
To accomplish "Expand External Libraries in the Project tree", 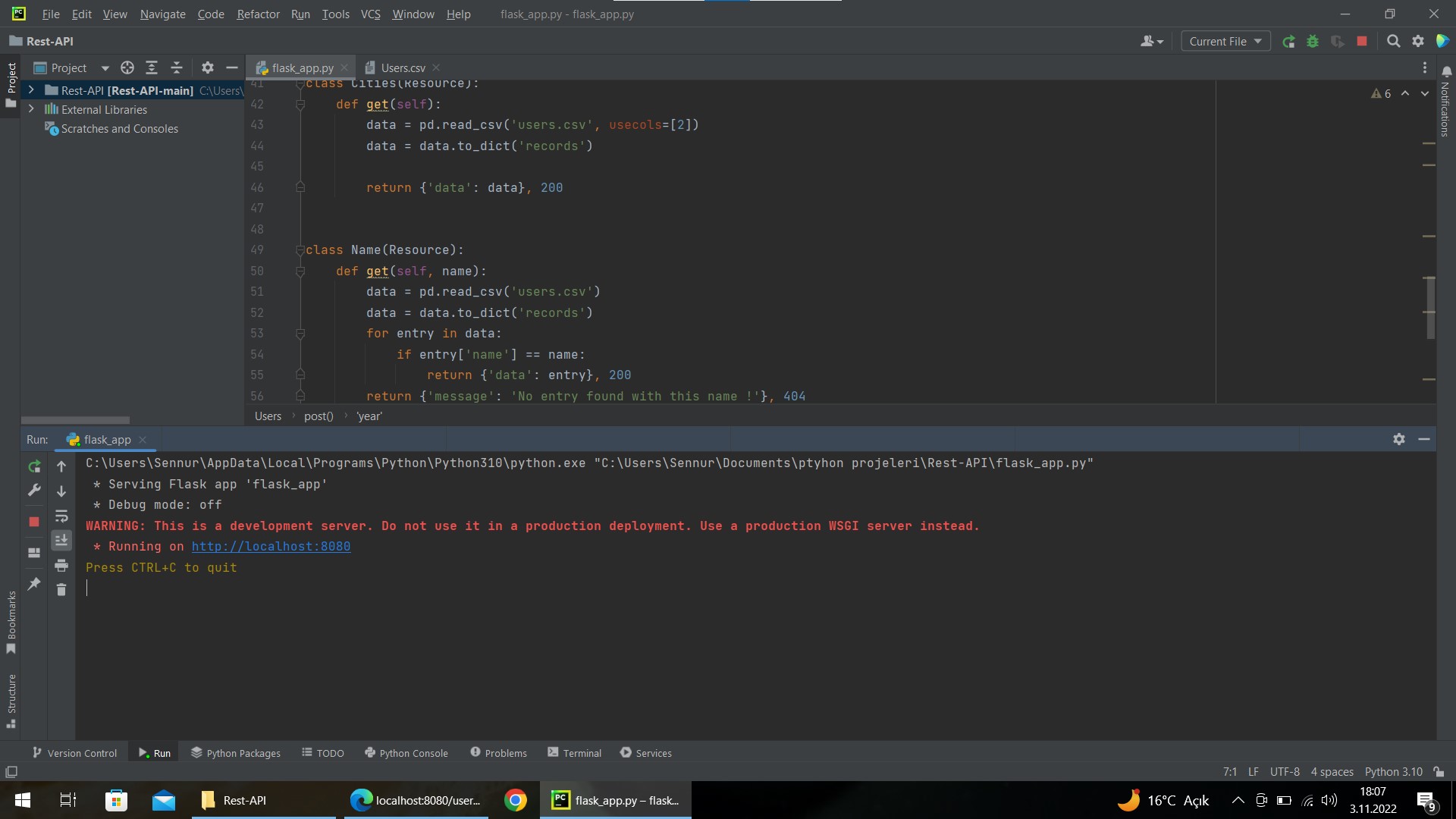I will pyautogui.click(x=30, y=109).
